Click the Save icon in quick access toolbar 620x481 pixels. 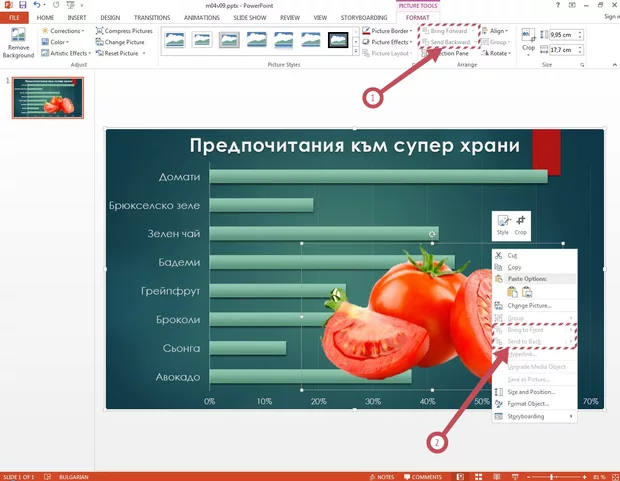(x=23, y=5)
